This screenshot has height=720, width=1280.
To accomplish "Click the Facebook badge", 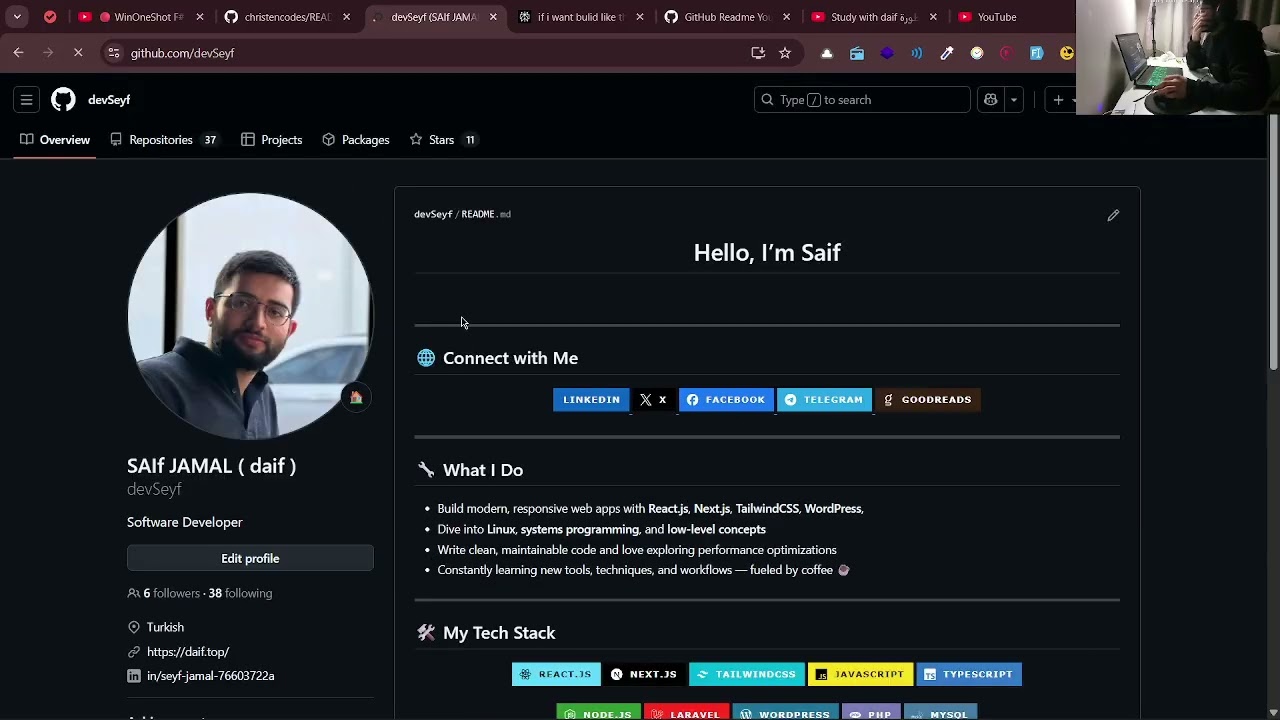I will (726, 400).
